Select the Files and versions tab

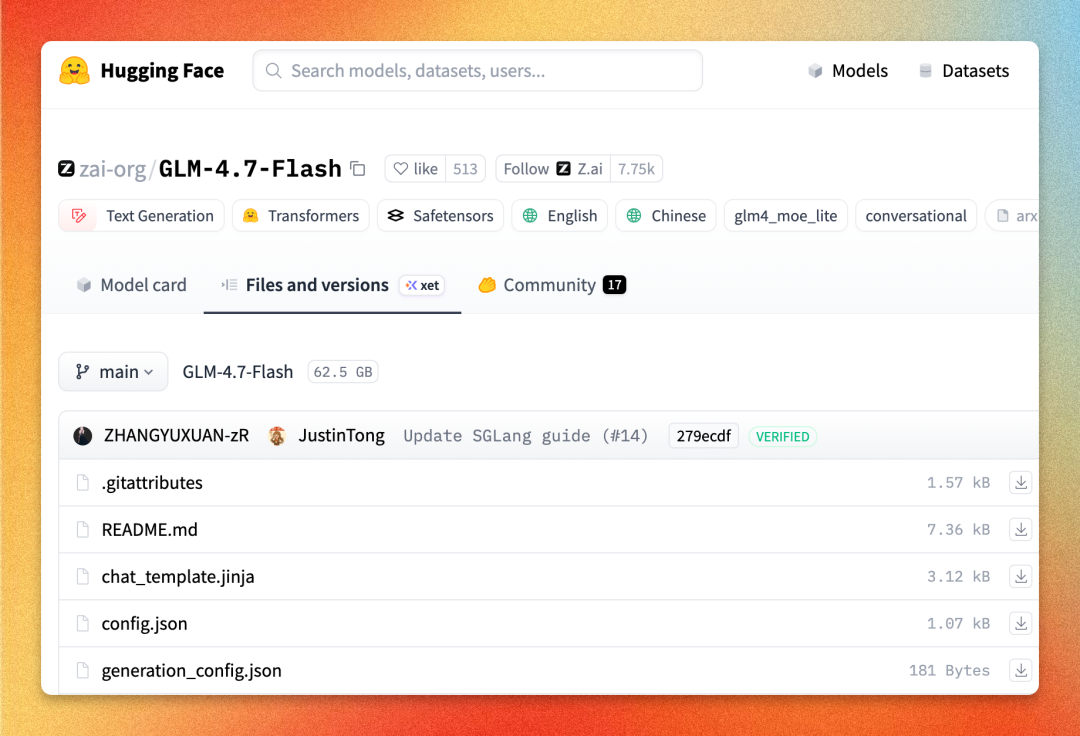pos(332,285)
